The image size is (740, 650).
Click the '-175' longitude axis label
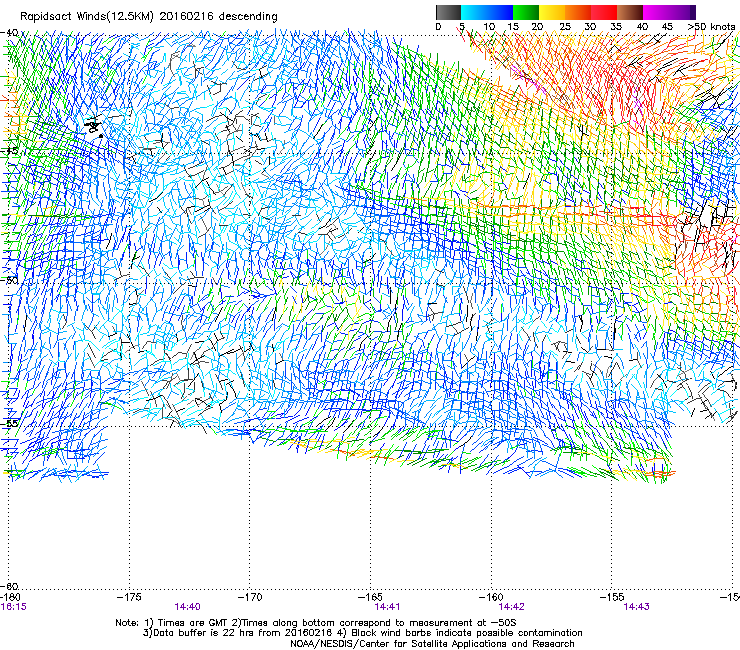click(x=129, y=598)
